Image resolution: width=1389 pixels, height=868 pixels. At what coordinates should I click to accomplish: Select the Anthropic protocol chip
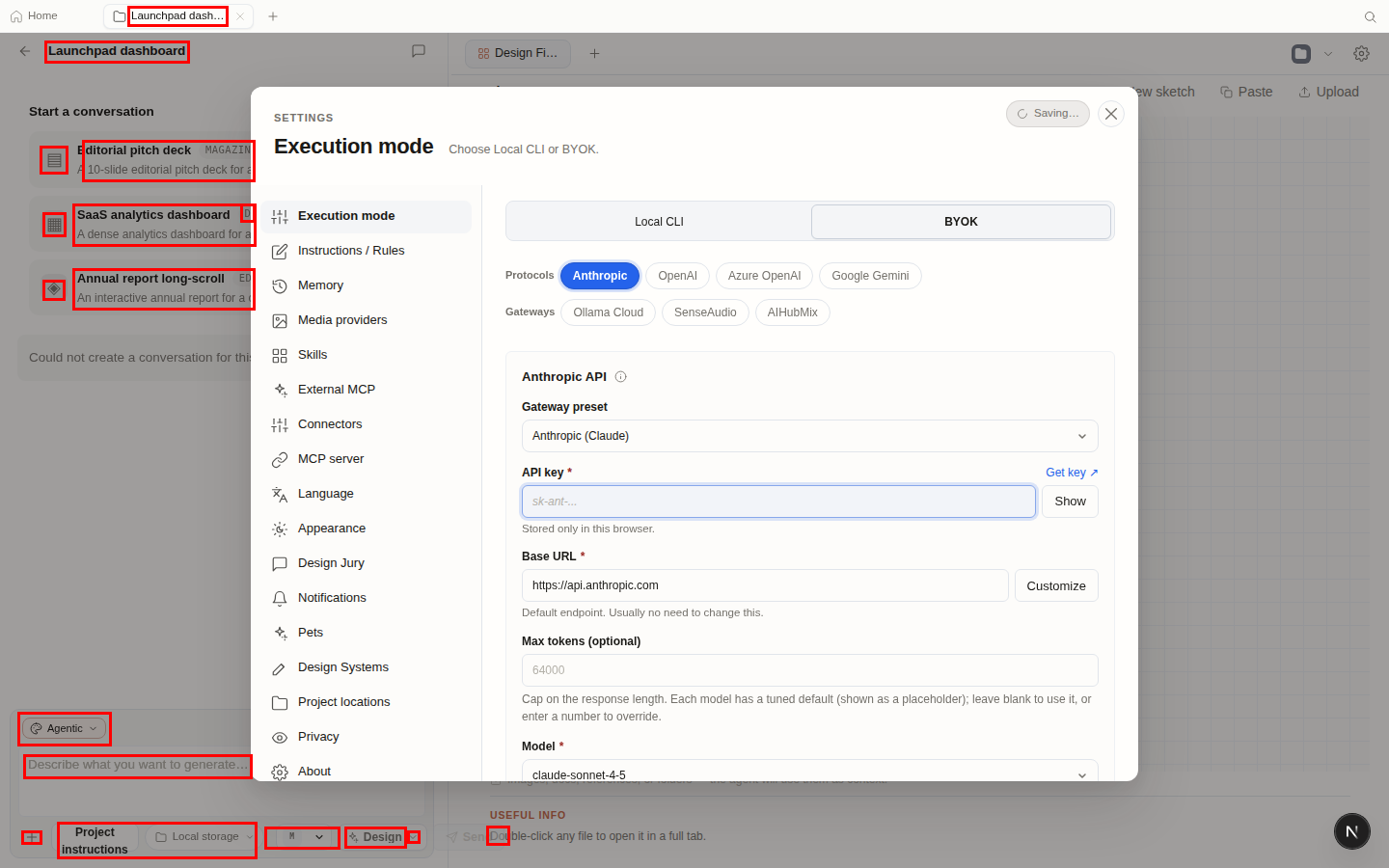click(600, 276)
